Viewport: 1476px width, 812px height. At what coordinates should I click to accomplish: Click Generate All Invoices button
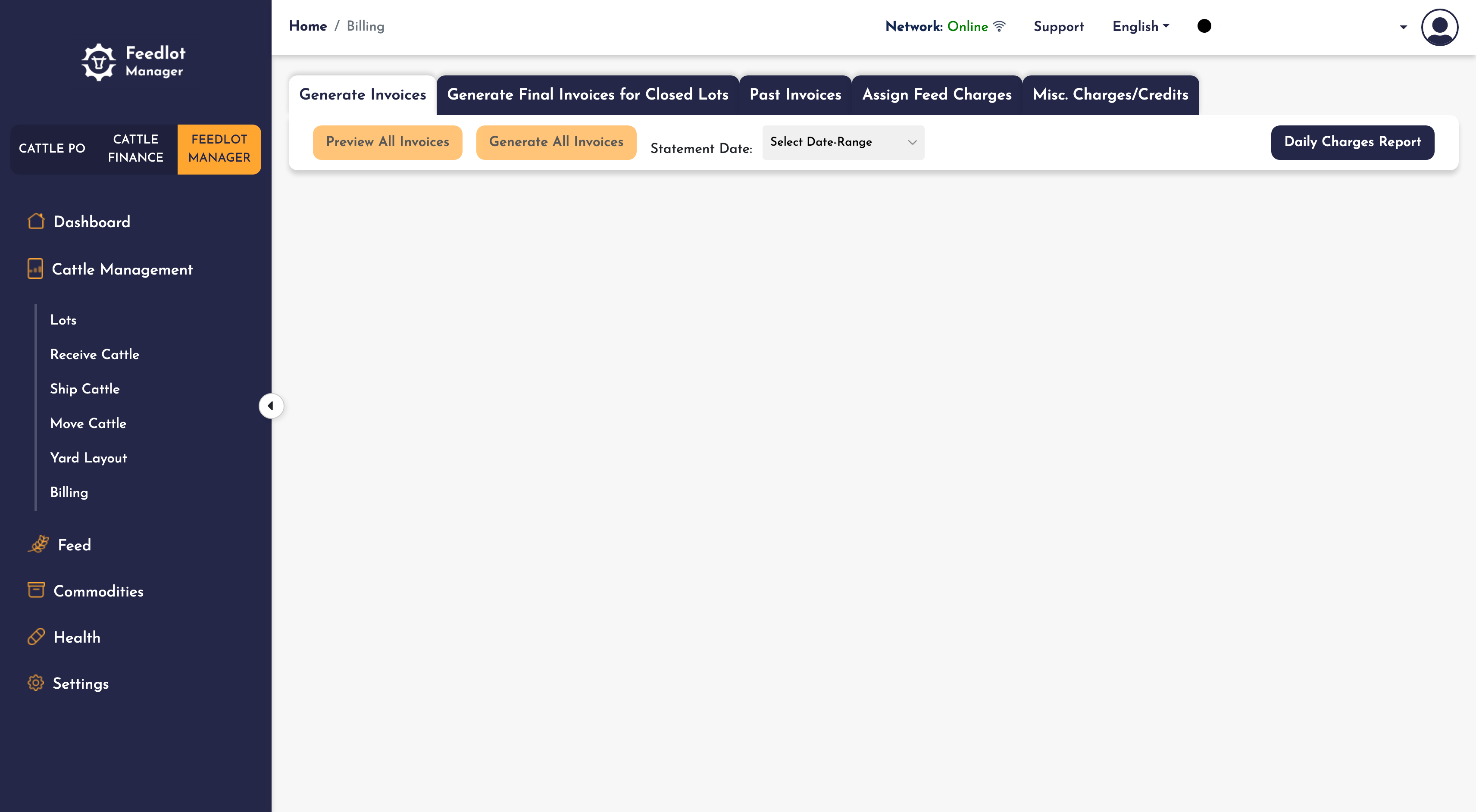pos(556,142)
